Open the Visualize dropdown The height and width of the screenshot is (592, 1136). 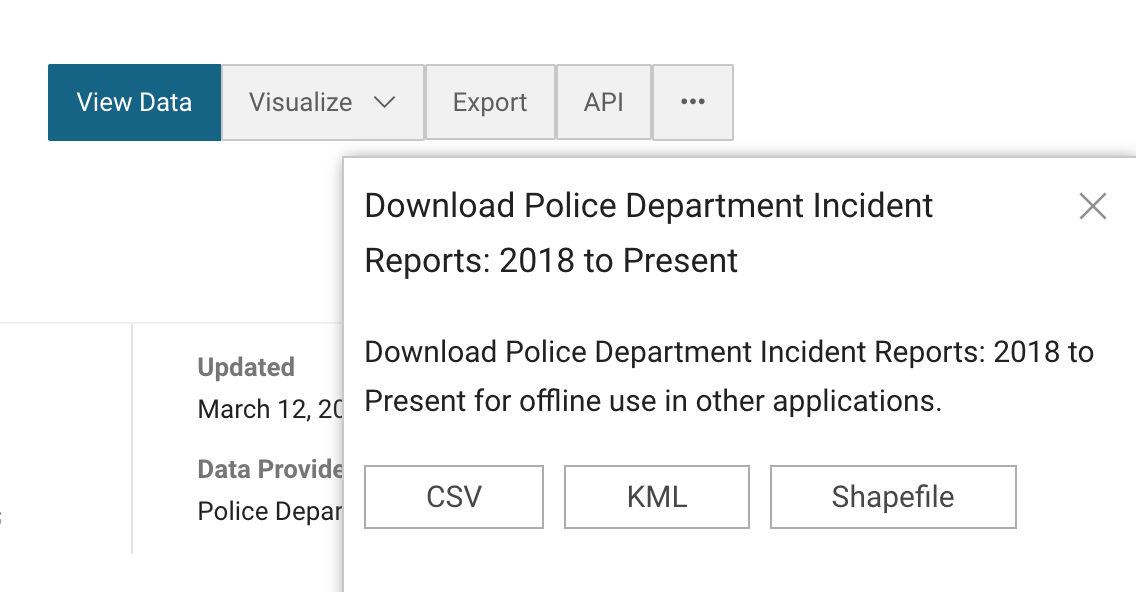click(322, 102)
